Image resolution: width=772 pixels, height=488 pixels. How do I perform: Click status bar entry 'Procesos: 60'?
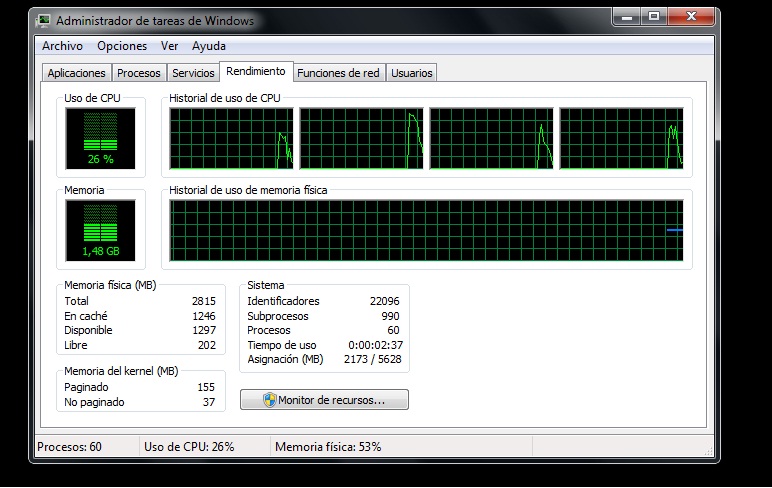(69, 447)
